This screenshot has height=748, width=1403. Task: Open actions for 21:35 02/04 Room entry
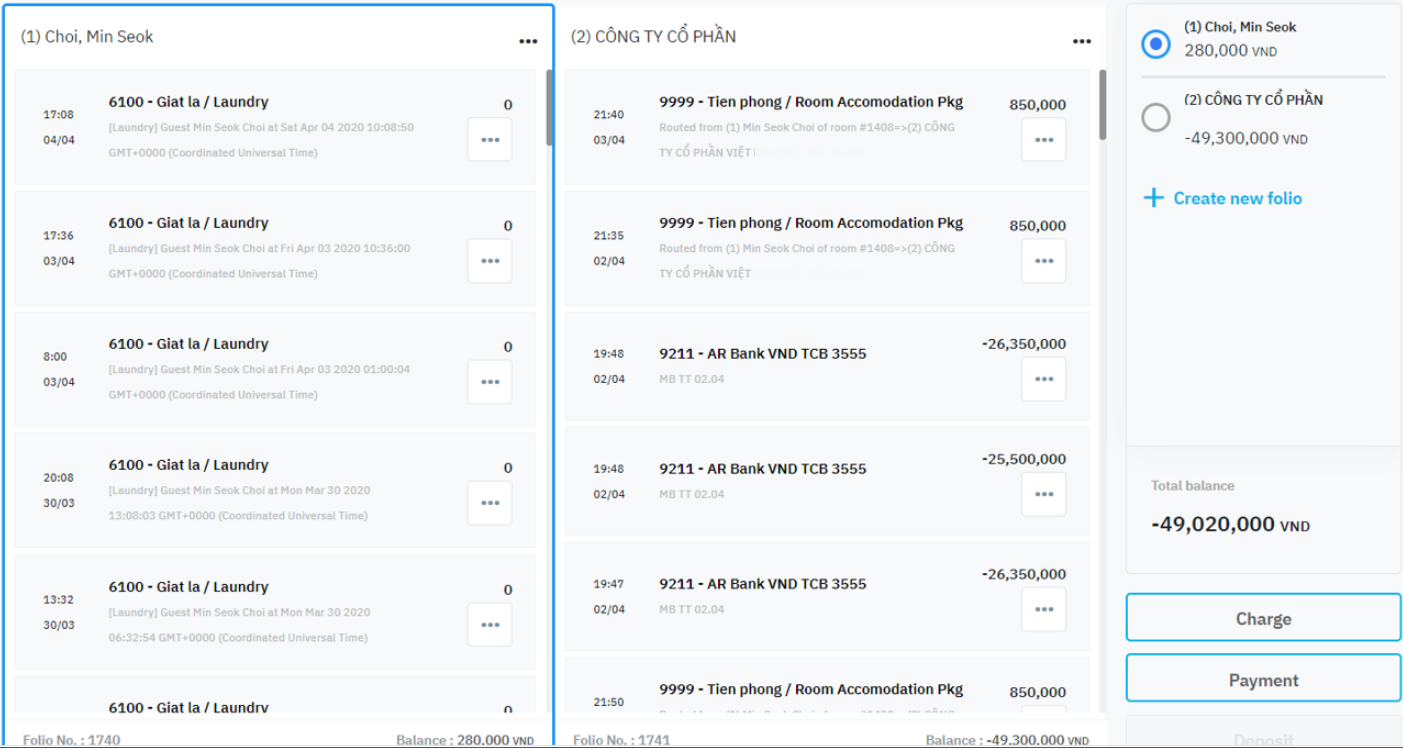point(1043,261)
